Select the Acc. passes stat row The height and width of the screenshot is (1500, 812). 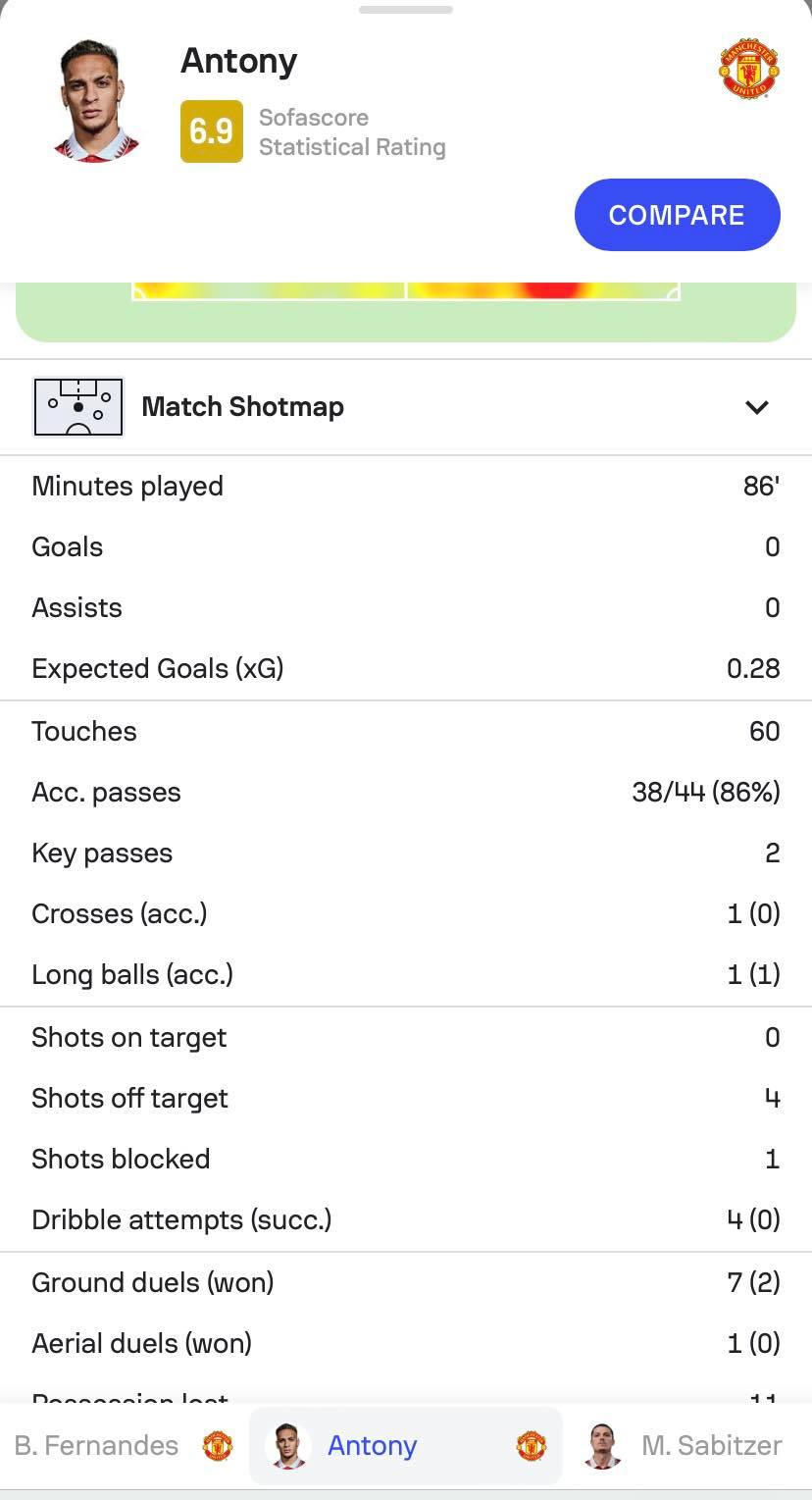[x=406, y=793]
